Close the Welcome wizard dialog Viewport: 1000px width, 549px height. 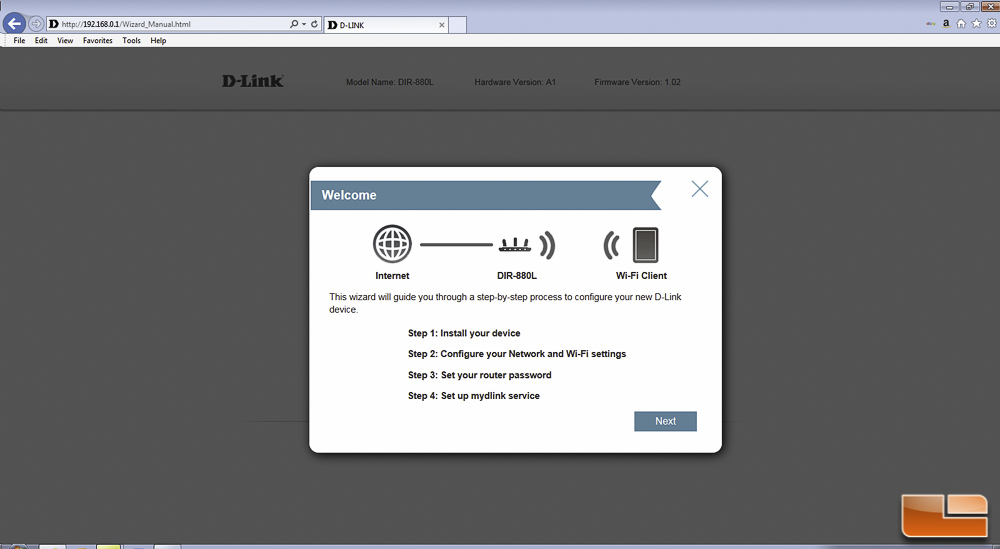[700, 189]
